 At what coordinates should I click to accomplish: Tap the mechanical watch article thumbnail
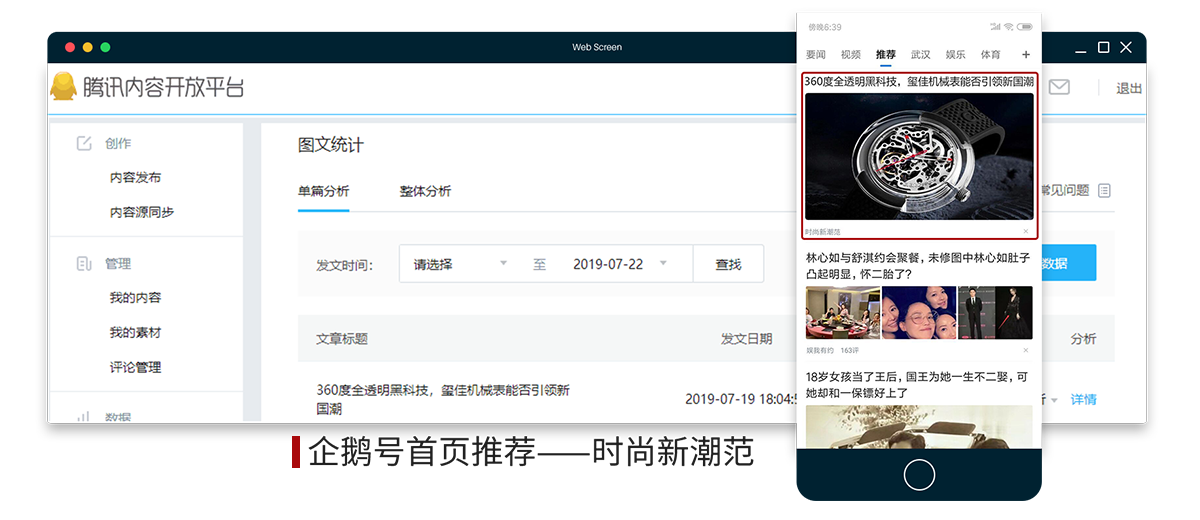pyautogui.click(x=919, y=156)
